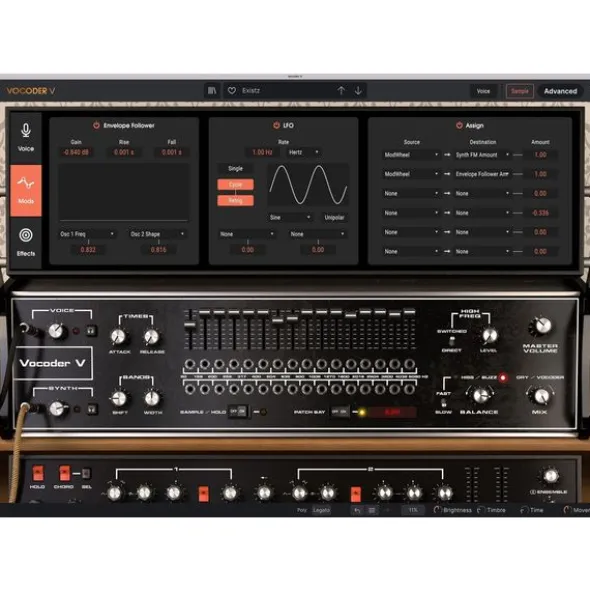Click the Timbre macro knob
Image resolution: width=590 pixels, height=591 pixels.
coord(480,510)
